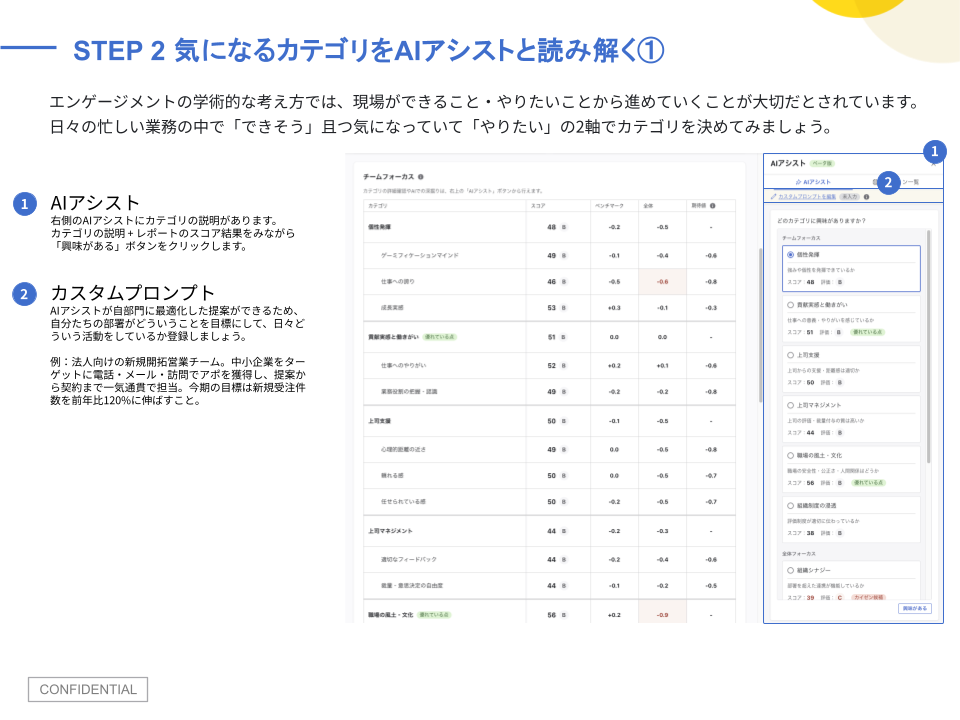Click info icon beside チームフォーカス heading
960x720 pixels.
click(x=421, y=177)
